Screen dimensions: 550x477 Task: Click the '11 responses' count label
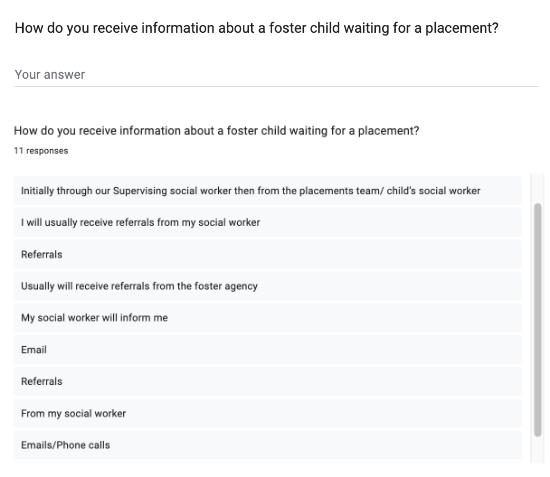pyautogui.click(x=41, y=151)
